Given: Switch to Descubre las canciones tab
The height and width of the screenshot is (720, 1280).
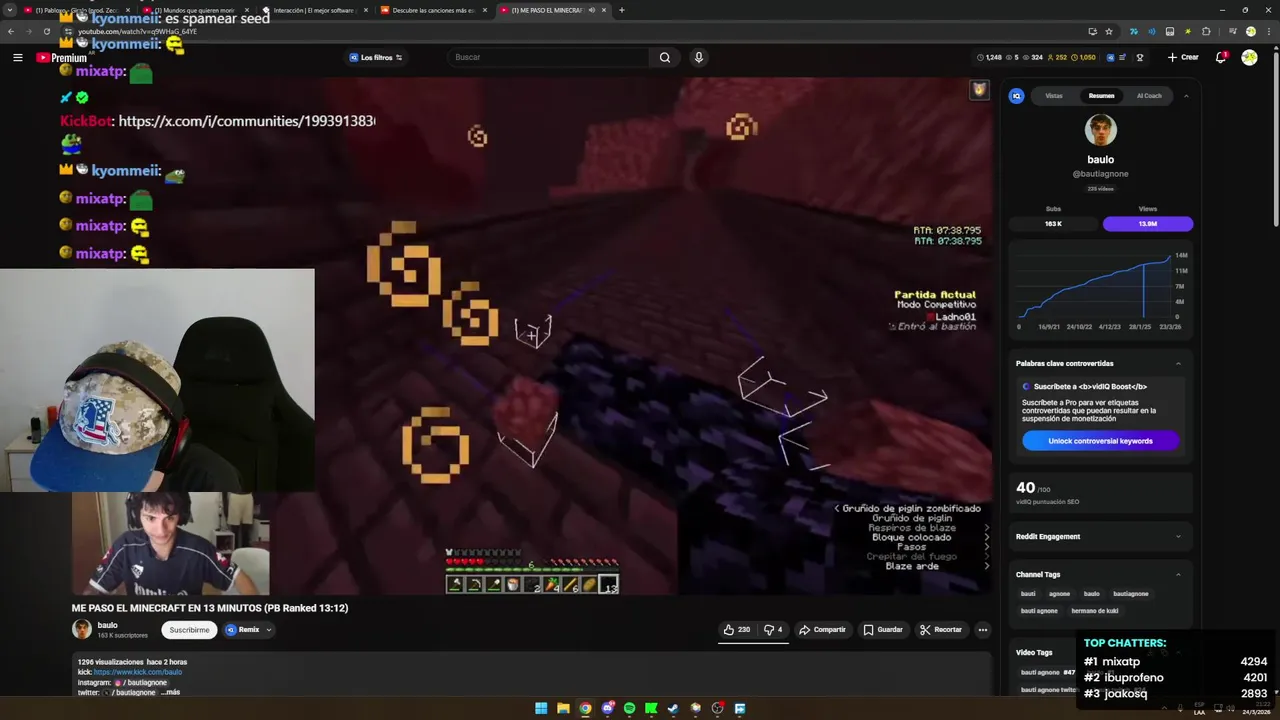Looking at the screenshot, I should click(x=433, y=10).
